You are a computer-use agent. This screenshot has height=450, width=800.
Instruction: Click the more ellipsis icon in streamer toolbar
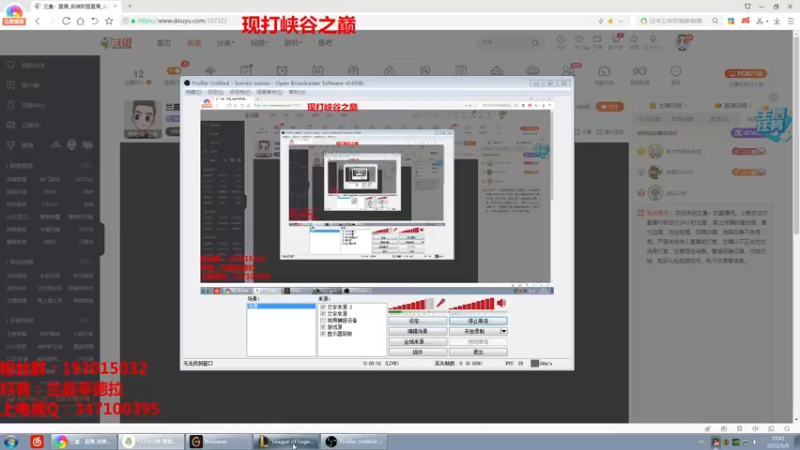pyautogui.click(x=676, y=71)
